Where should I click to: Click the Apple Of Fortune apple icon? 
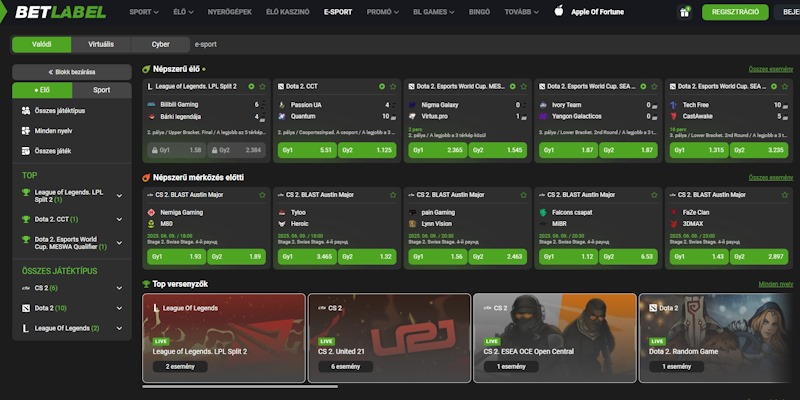click(559, 11)
